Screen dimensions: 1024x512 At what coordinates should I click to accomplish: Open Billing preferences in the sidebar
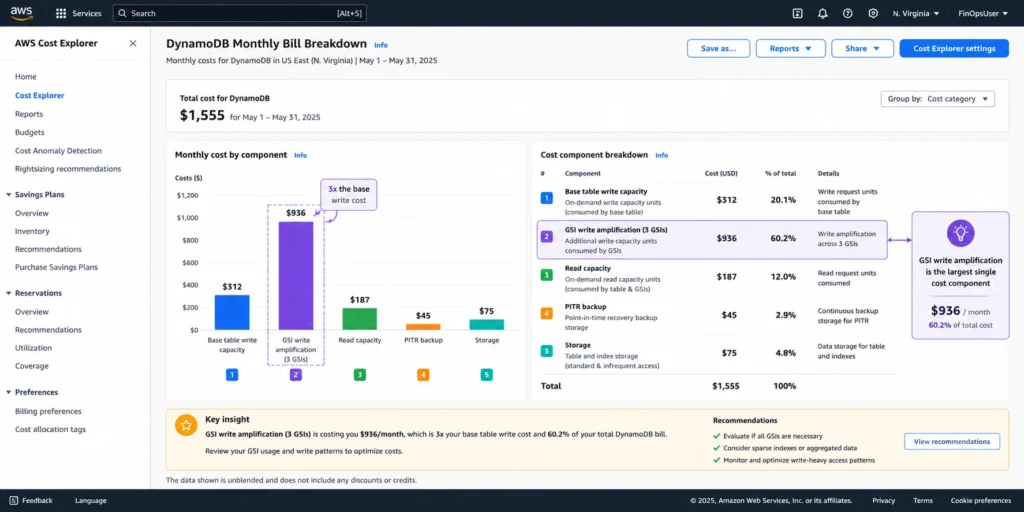(x=48, y=411)
